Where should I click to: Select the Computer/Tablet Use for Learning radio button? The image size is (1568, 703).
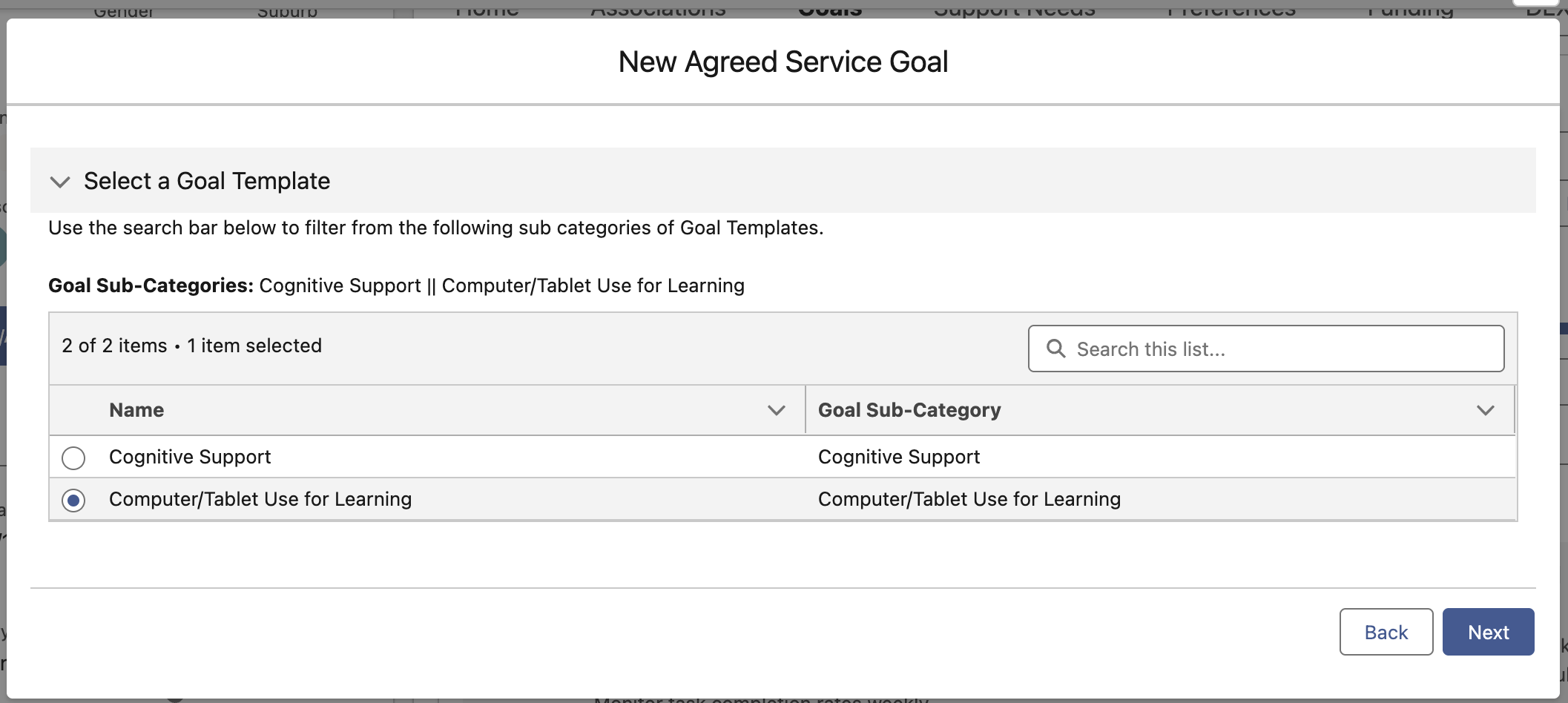point(73,500)
